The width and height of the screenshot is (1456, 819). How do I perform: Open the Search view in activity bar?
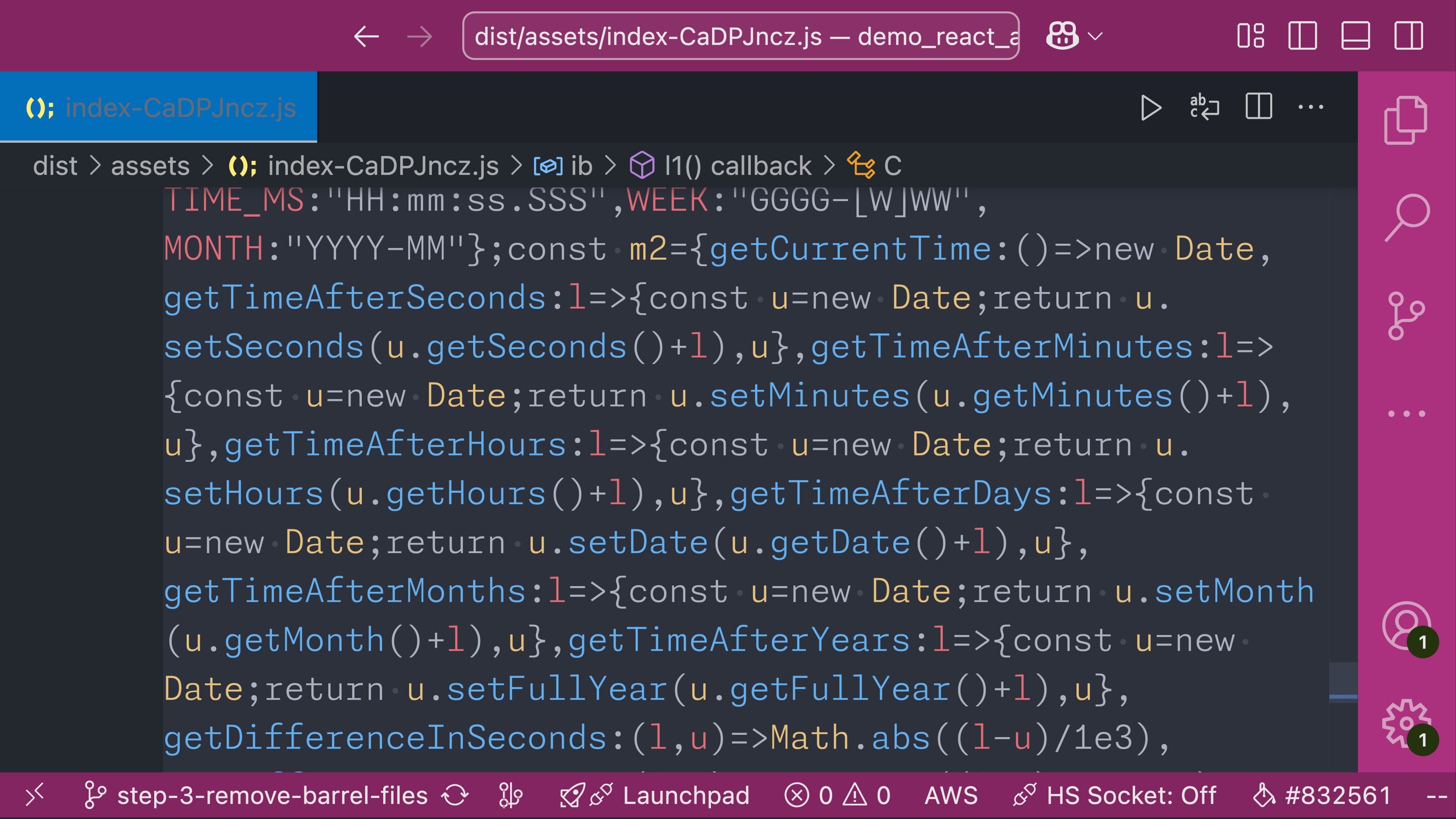[x=1407, y=217]
